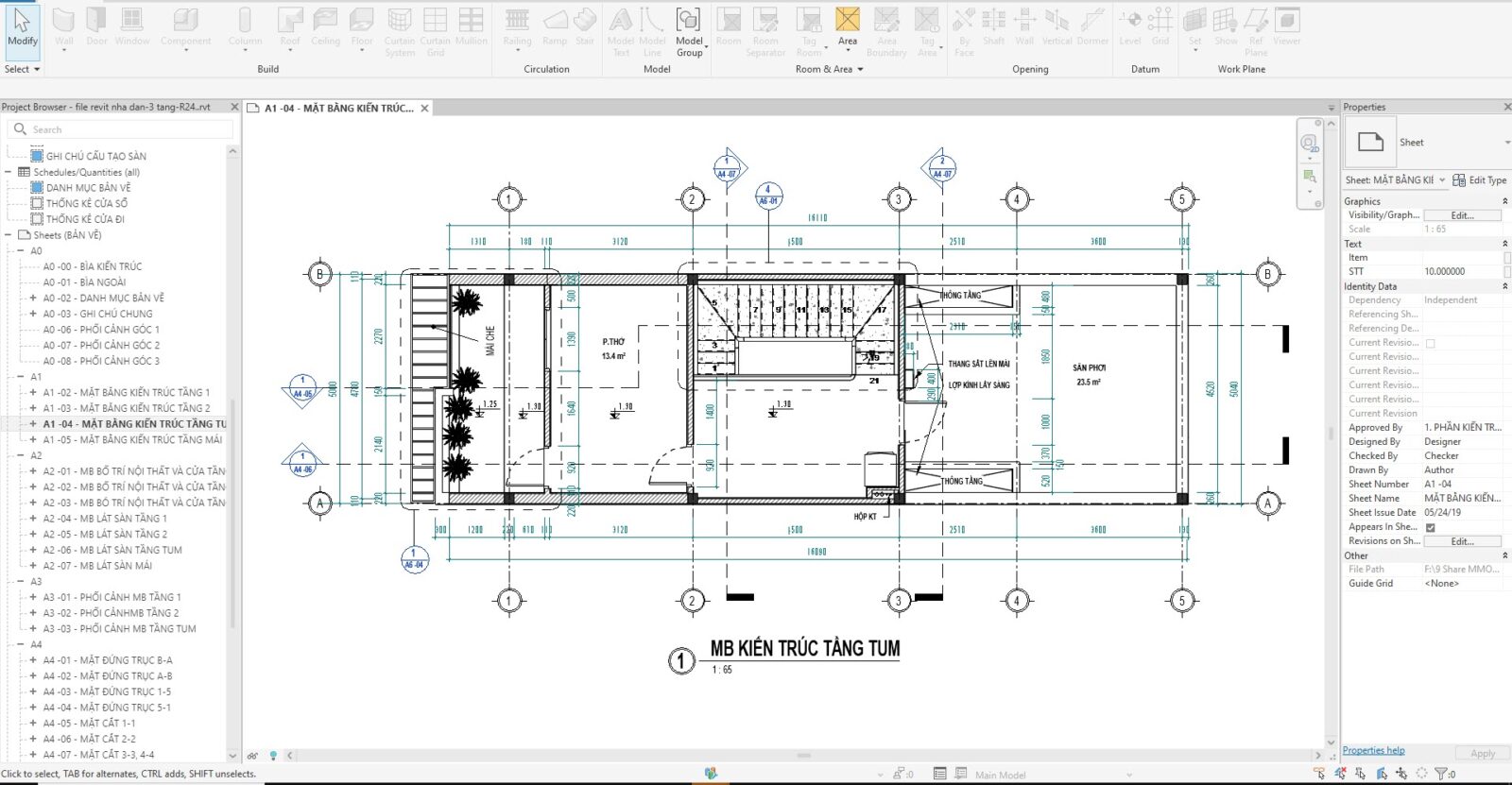This screenshot has height=785, width=1512.
Task: Select the Ceiling tool
Action: 325,27
